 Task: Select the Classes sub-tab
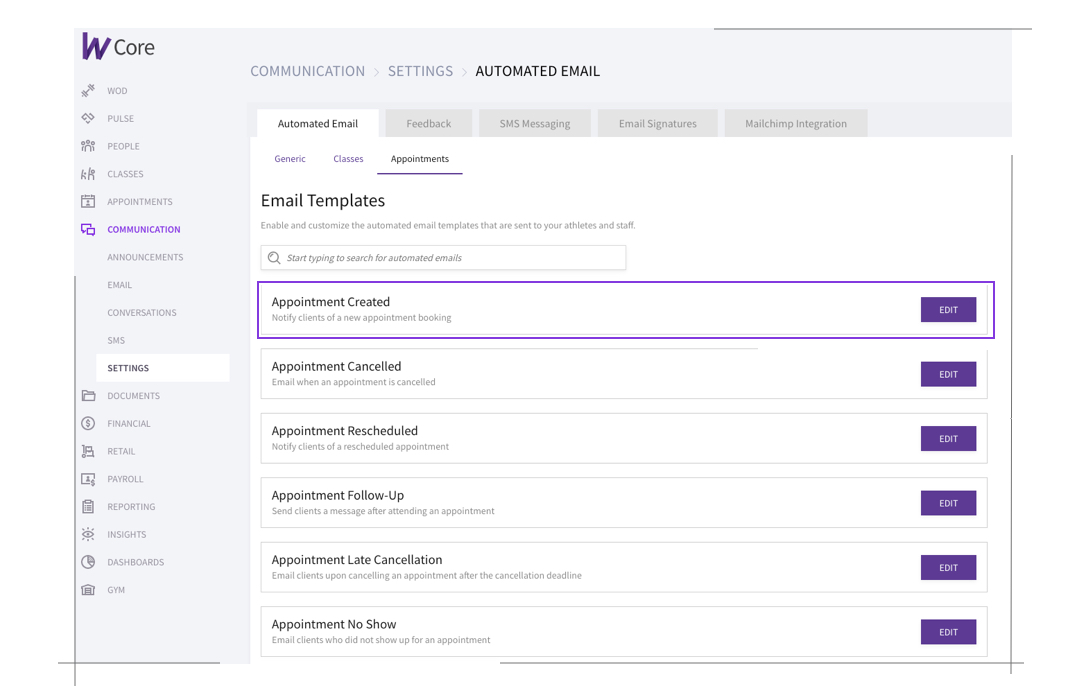348,159
